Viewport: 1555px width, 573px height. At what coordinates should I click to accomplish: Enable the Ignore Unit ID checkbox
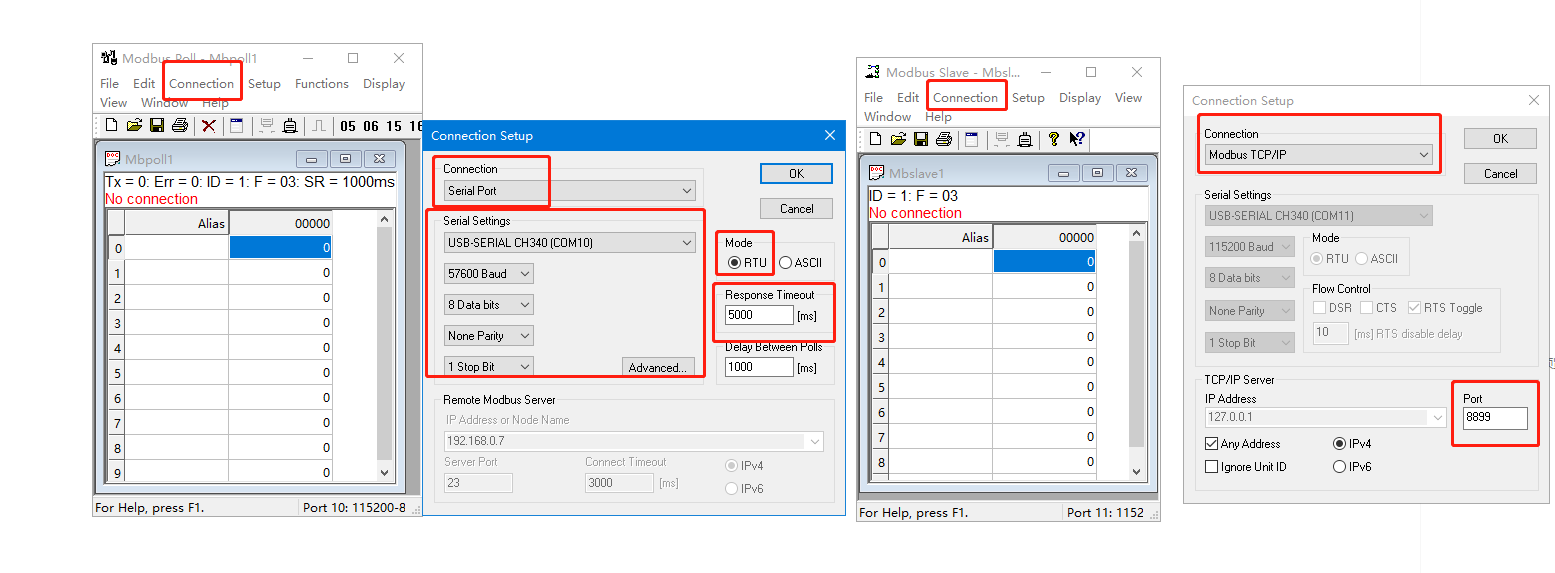tap(1212, 467)
